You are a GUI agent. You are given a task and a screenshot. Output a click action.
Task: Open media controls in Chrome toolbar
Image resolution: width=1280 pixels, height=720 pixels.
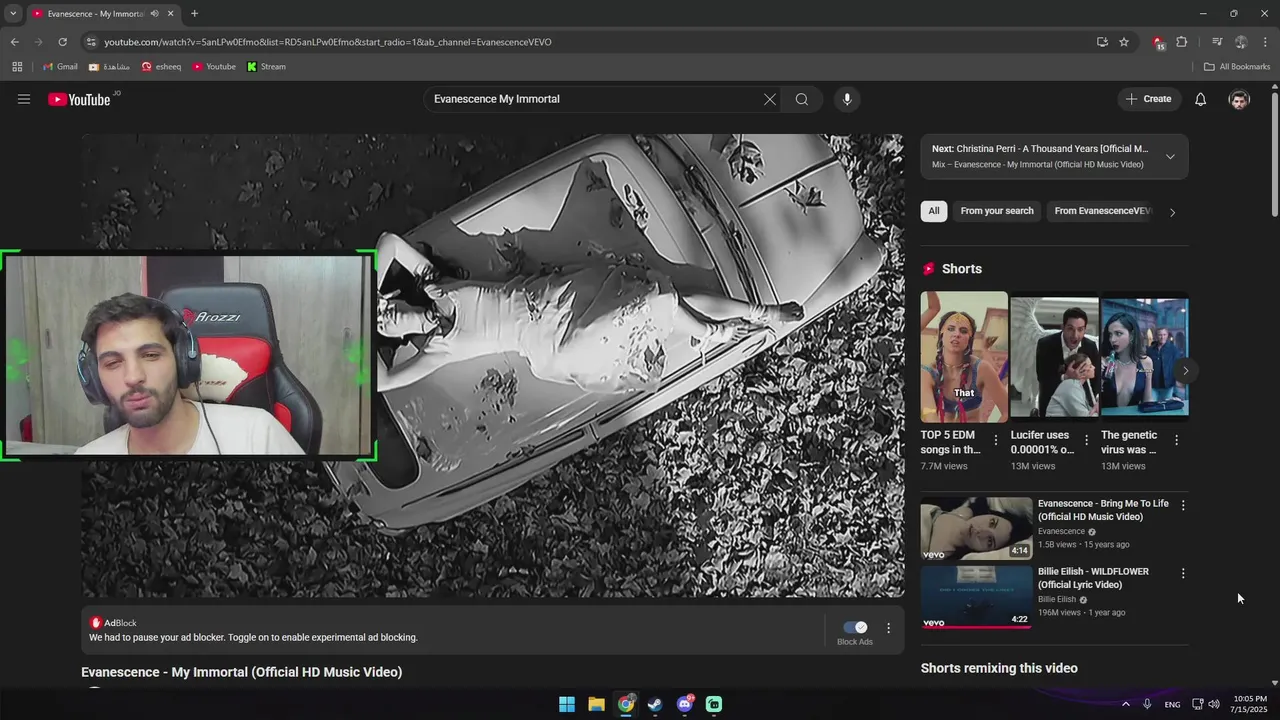(x=1217, y=42)
